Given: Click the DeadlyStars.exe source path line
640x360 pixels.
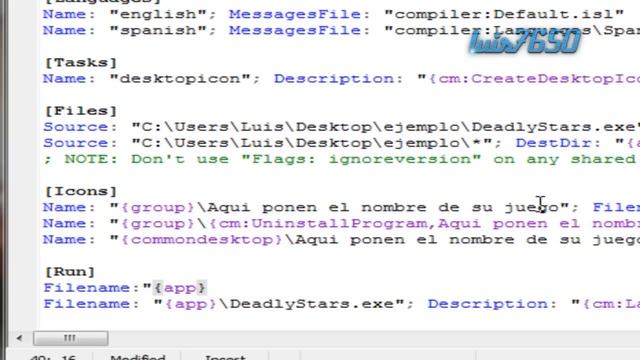Looking at the screenshot, I should [341, 127].
